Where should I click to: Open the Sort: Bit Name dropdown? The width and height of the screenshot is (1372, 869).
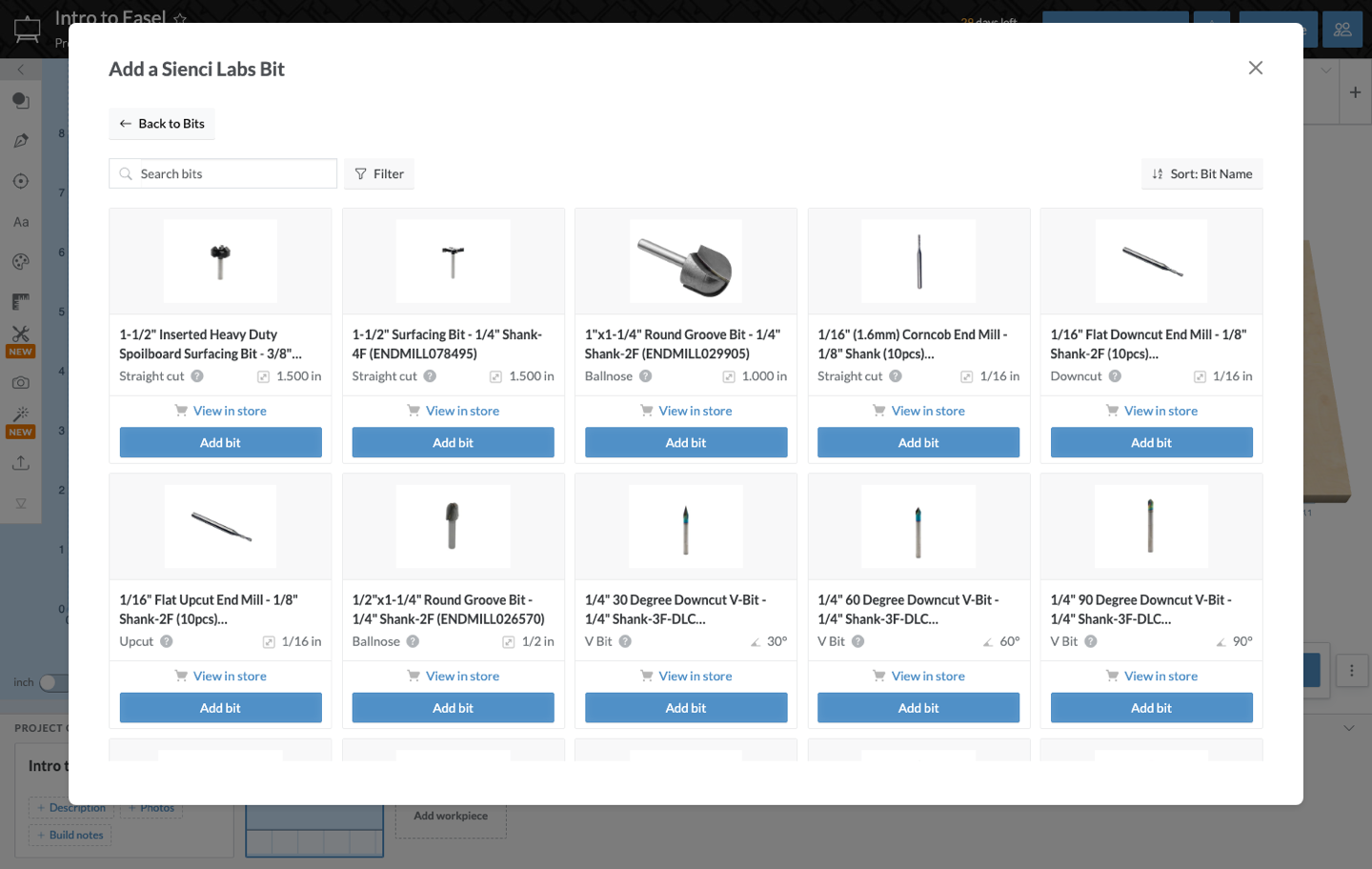pyautogui.click(x=1202, y=173)
